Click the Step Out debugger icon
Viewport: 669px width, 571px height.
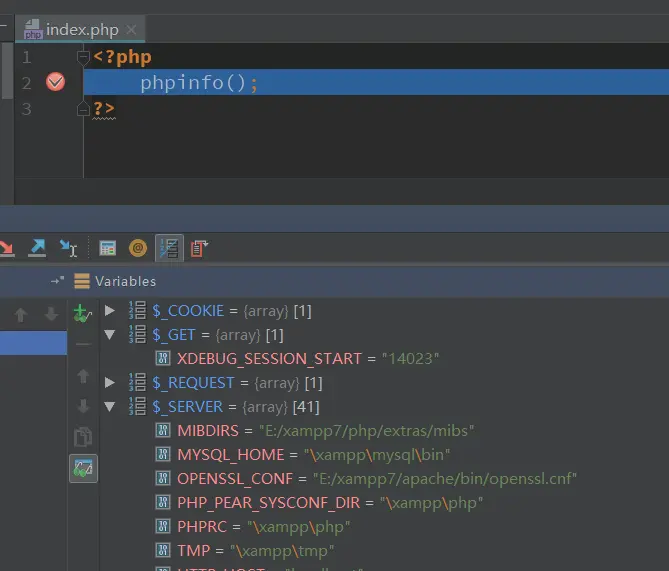[x=37, y=248]
